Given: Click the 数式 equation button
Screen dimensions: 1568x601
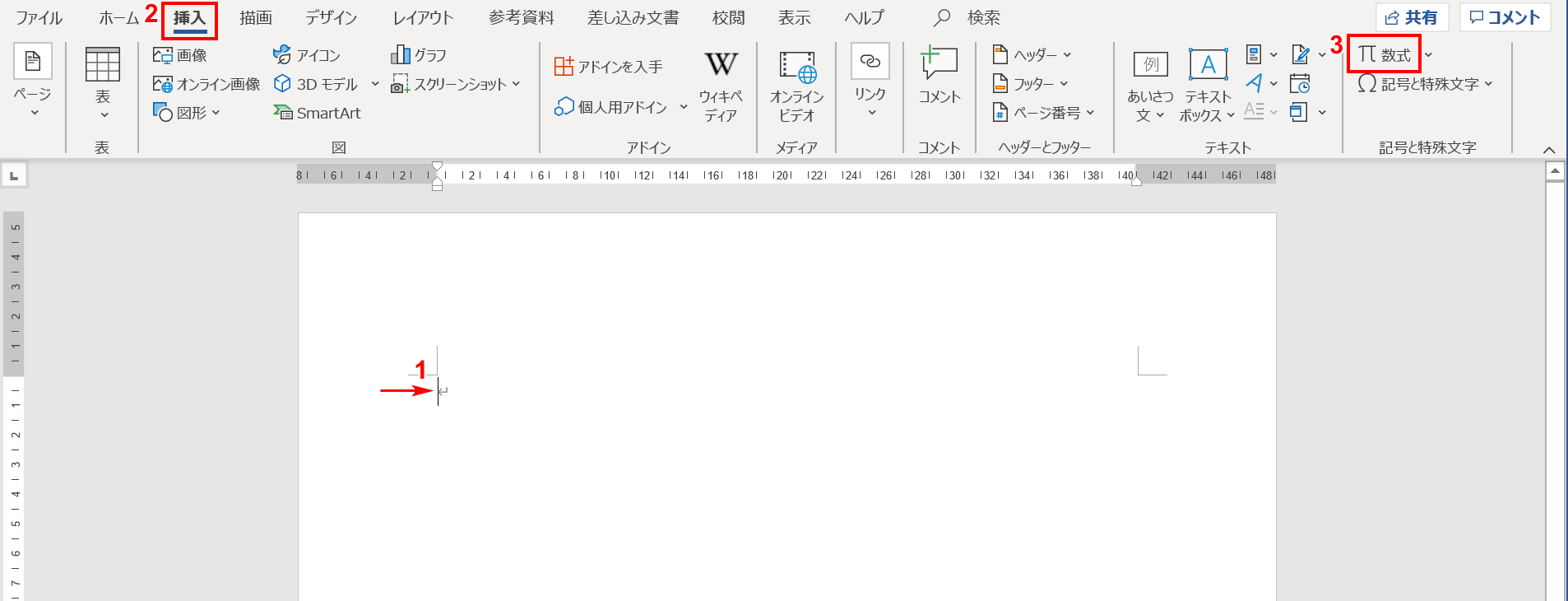Looking at the screenshot, I should tap(1385, 55).
